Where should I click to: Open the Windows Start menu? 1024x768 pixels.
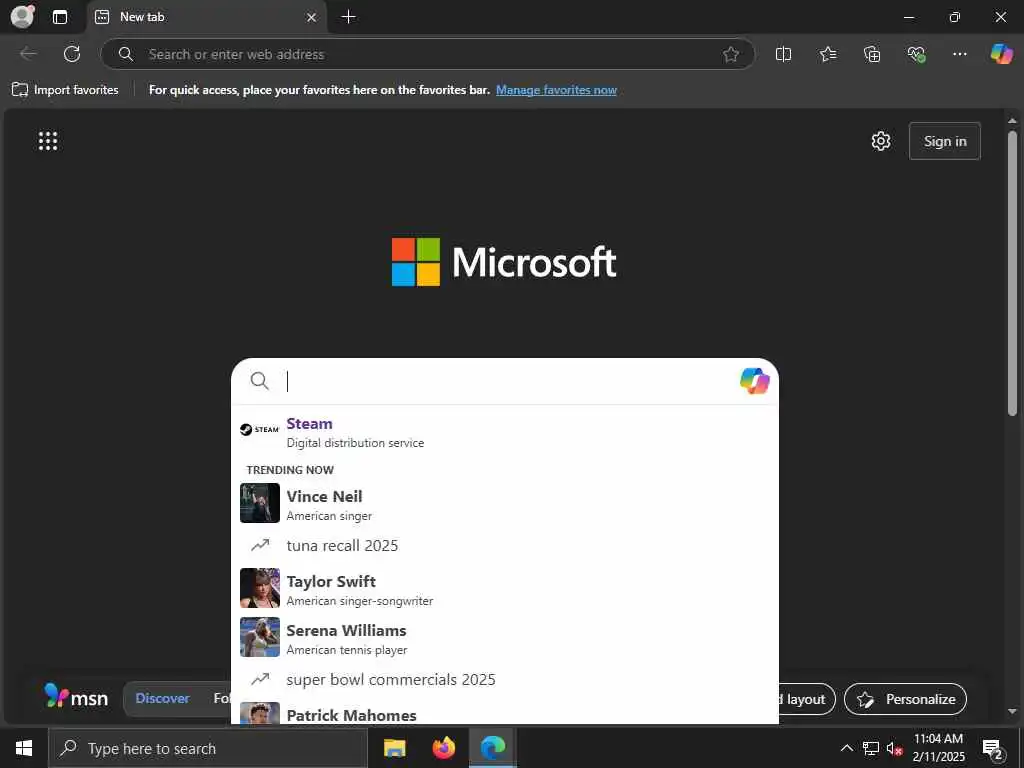(24, 748)
